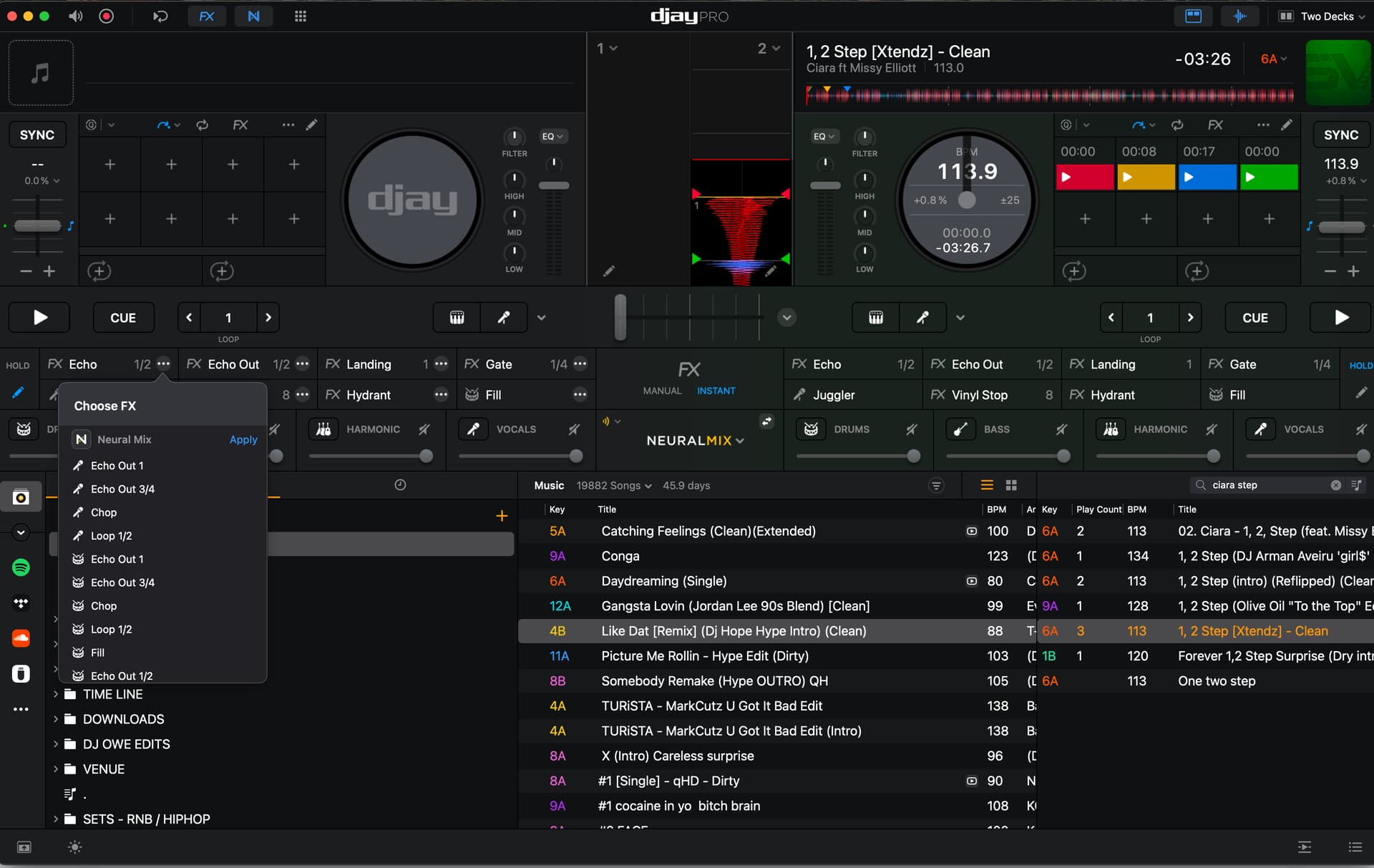Open the SoundCloud library source
The height and width of the screenshot is (868, 1374).
[21, 638]
